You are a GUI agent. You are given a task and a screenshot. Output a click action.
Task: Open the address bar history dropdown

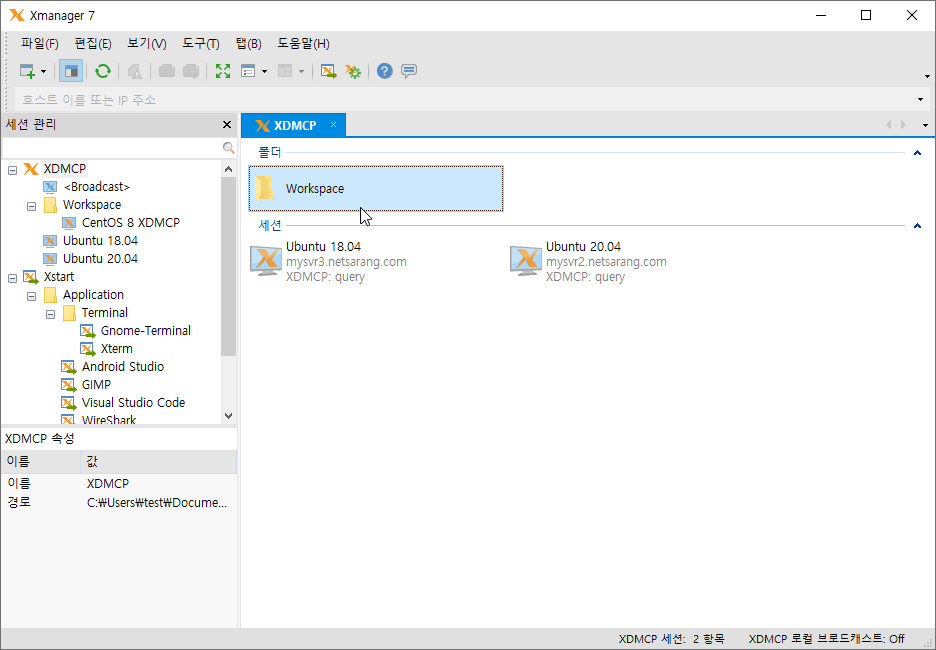[920, 100]
